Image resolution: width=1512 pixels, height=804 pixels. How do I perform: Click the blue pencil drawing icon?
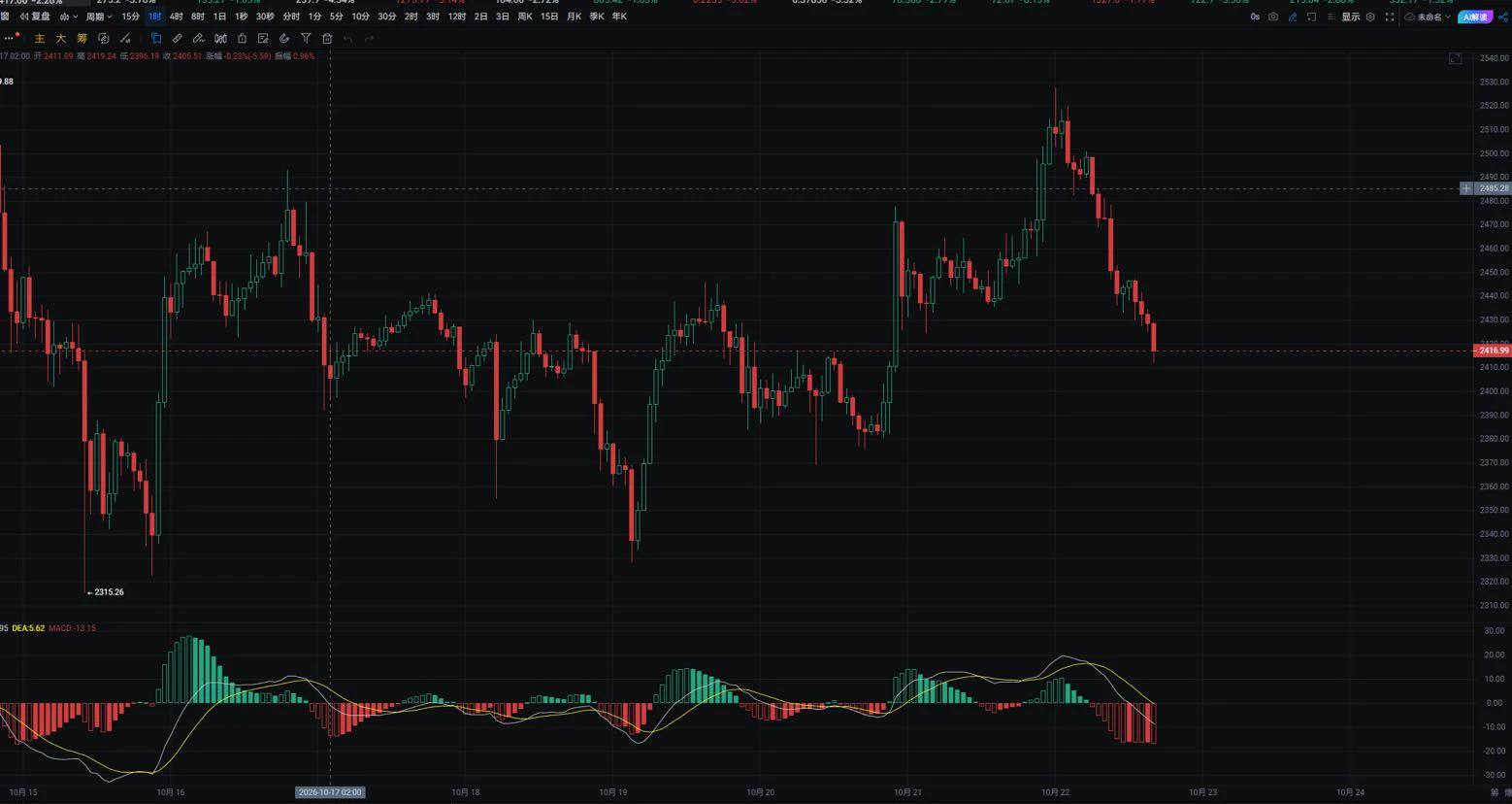coord(1293,17)
